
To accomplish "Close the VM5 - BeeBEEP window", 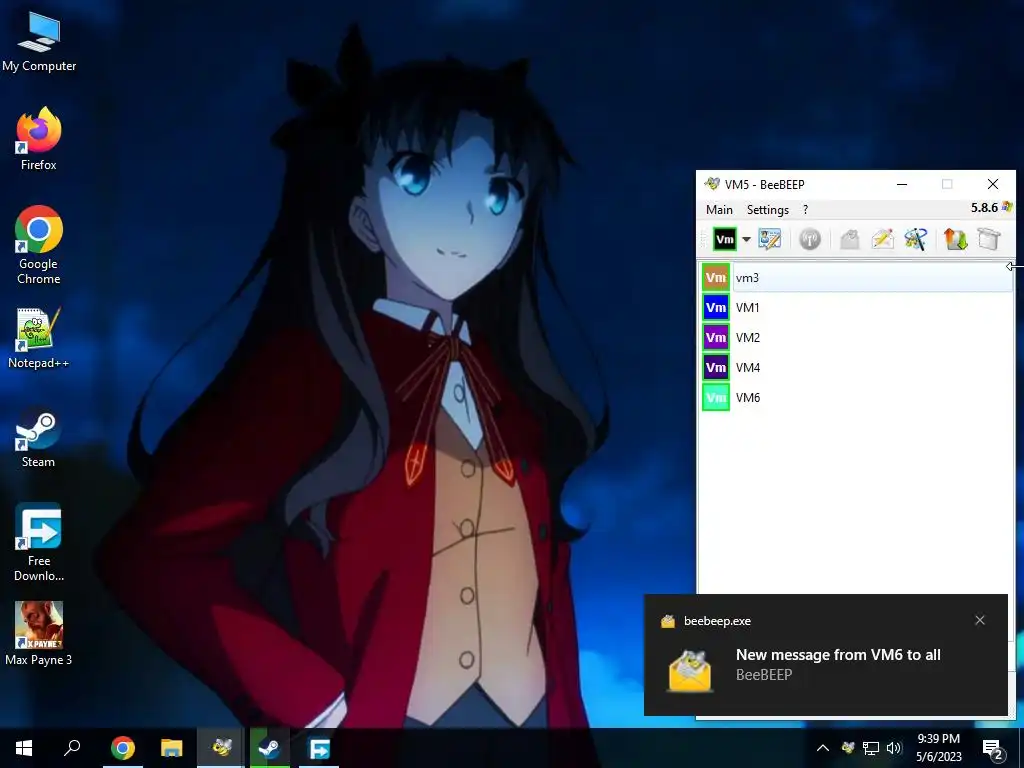I will pyautogui.click(x=993, y=184).
